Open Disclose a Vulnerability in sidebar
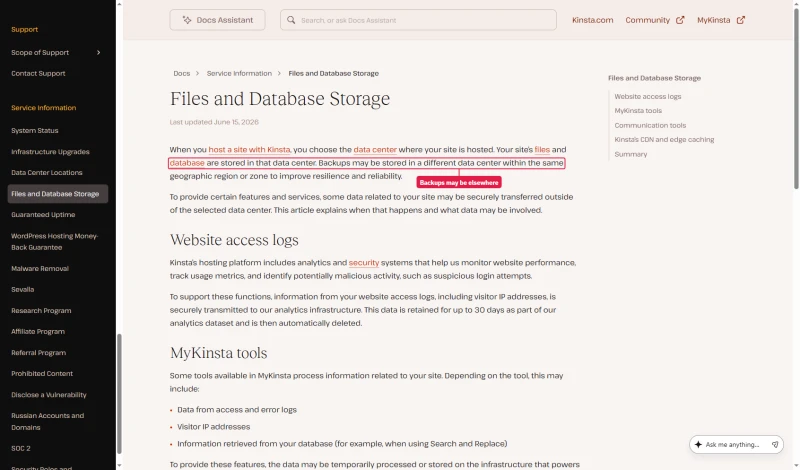This screenshot has height=470, width=800. [48, 395]
